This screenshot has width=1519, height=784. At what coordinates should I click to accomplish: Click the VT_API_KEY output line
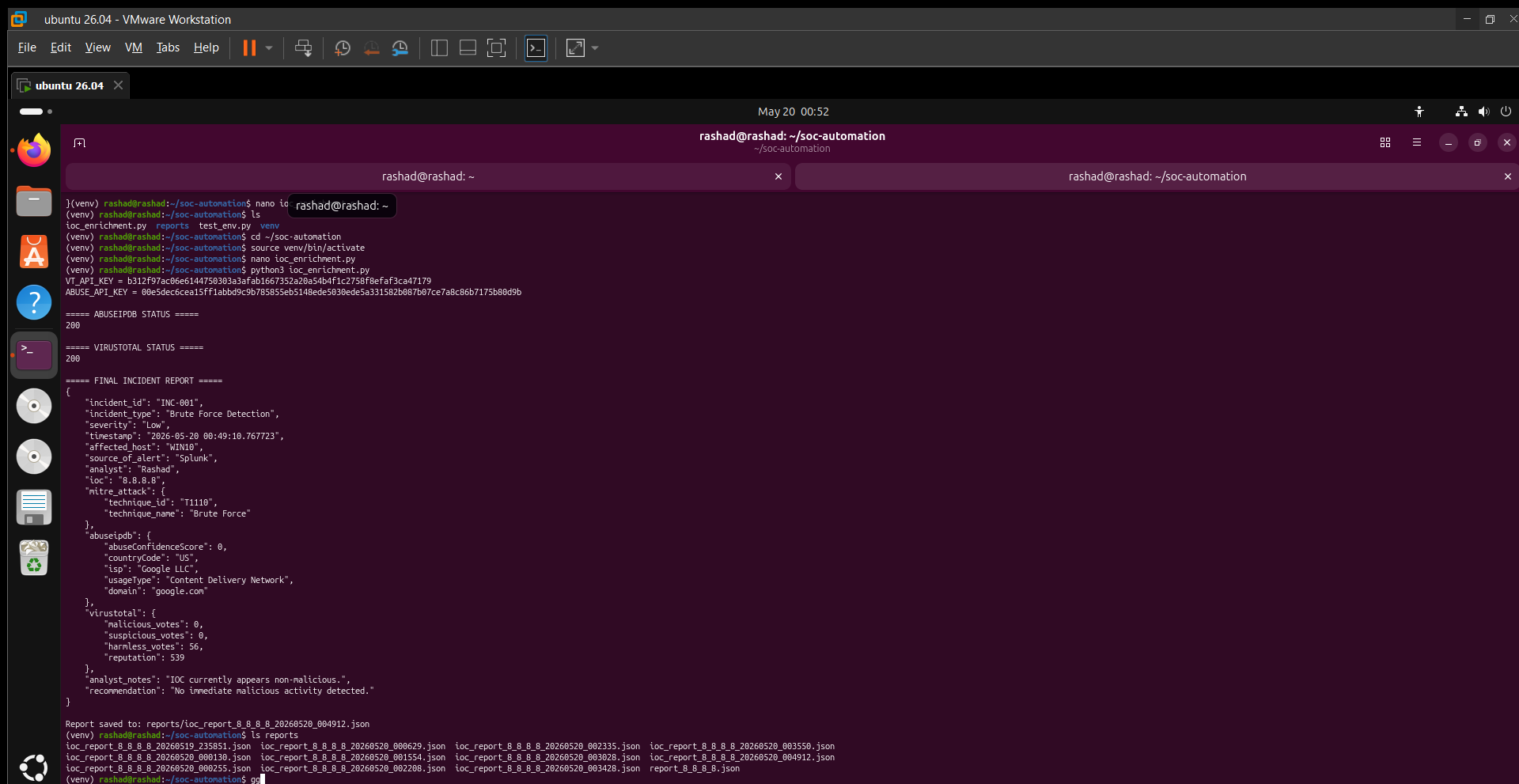248,281
